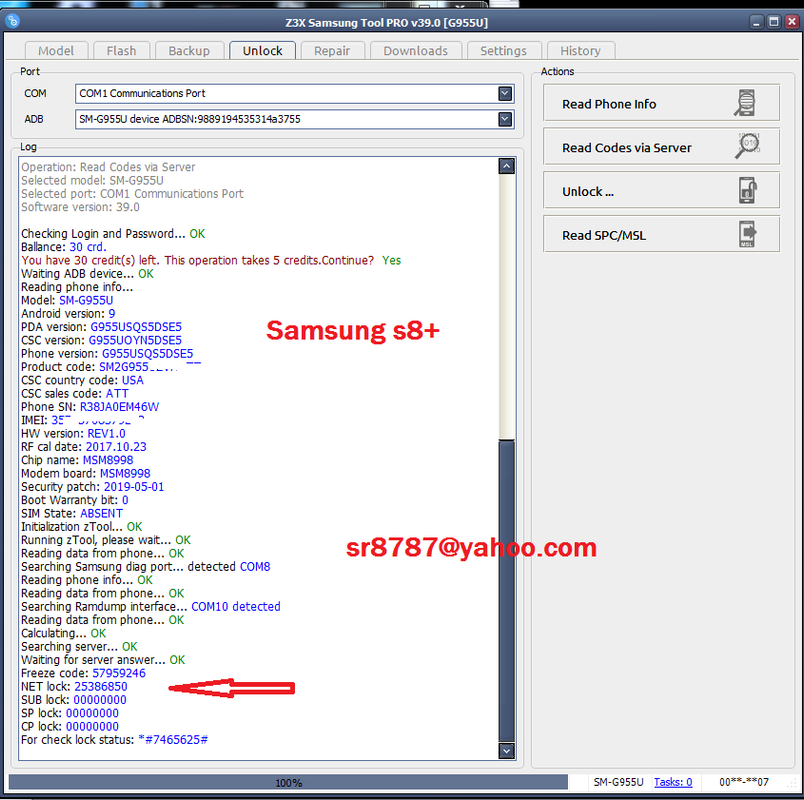Click the lock status code *#7465625#
Viewport: 804px width, 800px height.
(173, 740)
